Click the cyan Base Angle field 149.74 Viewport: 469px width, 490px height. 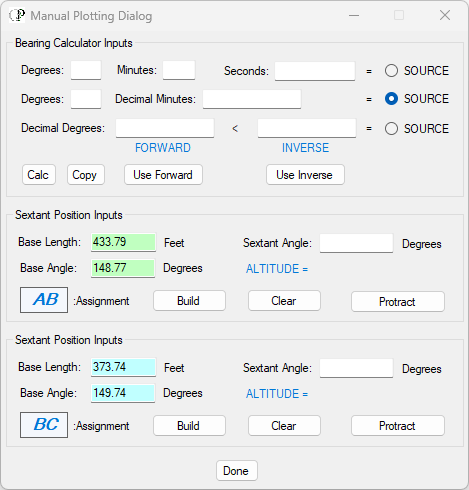point(123,393)
